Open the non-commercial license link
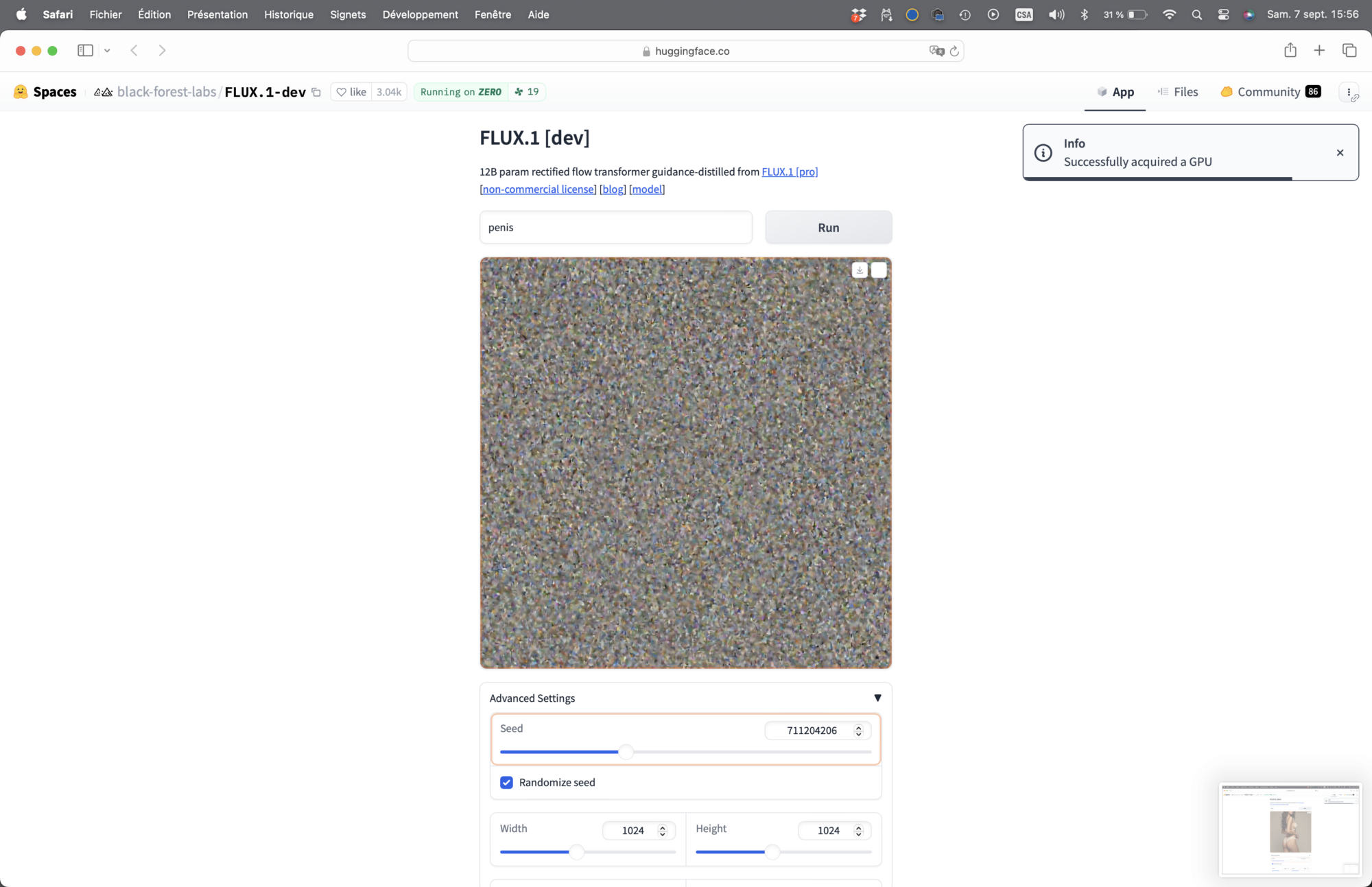The width and height of the screenshot is (1372, 887). tap(539, 189)
